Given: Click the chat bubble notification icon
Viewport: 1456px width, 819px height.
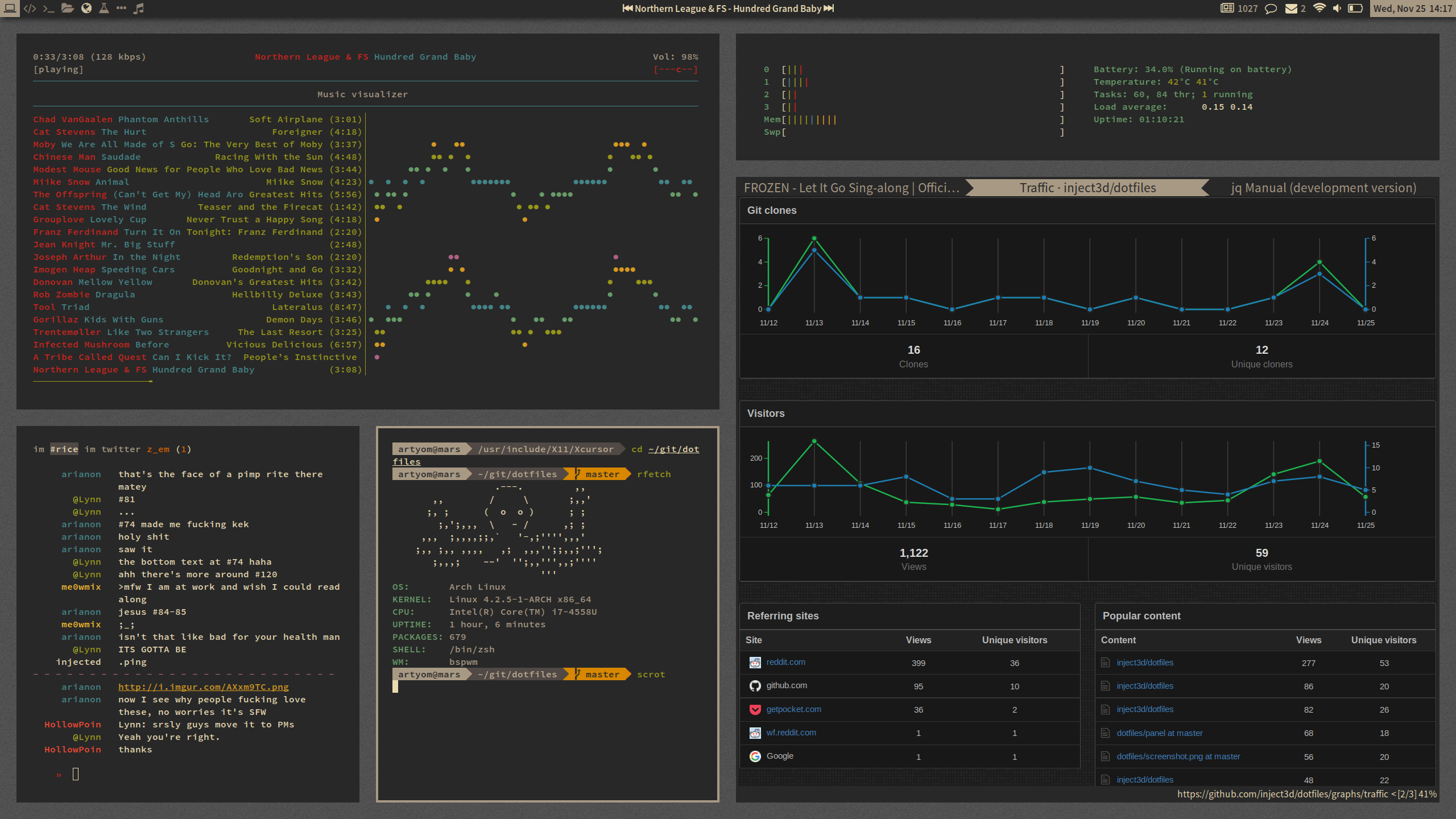Looking at the screenshot, I should click(x=1271, y=9).
